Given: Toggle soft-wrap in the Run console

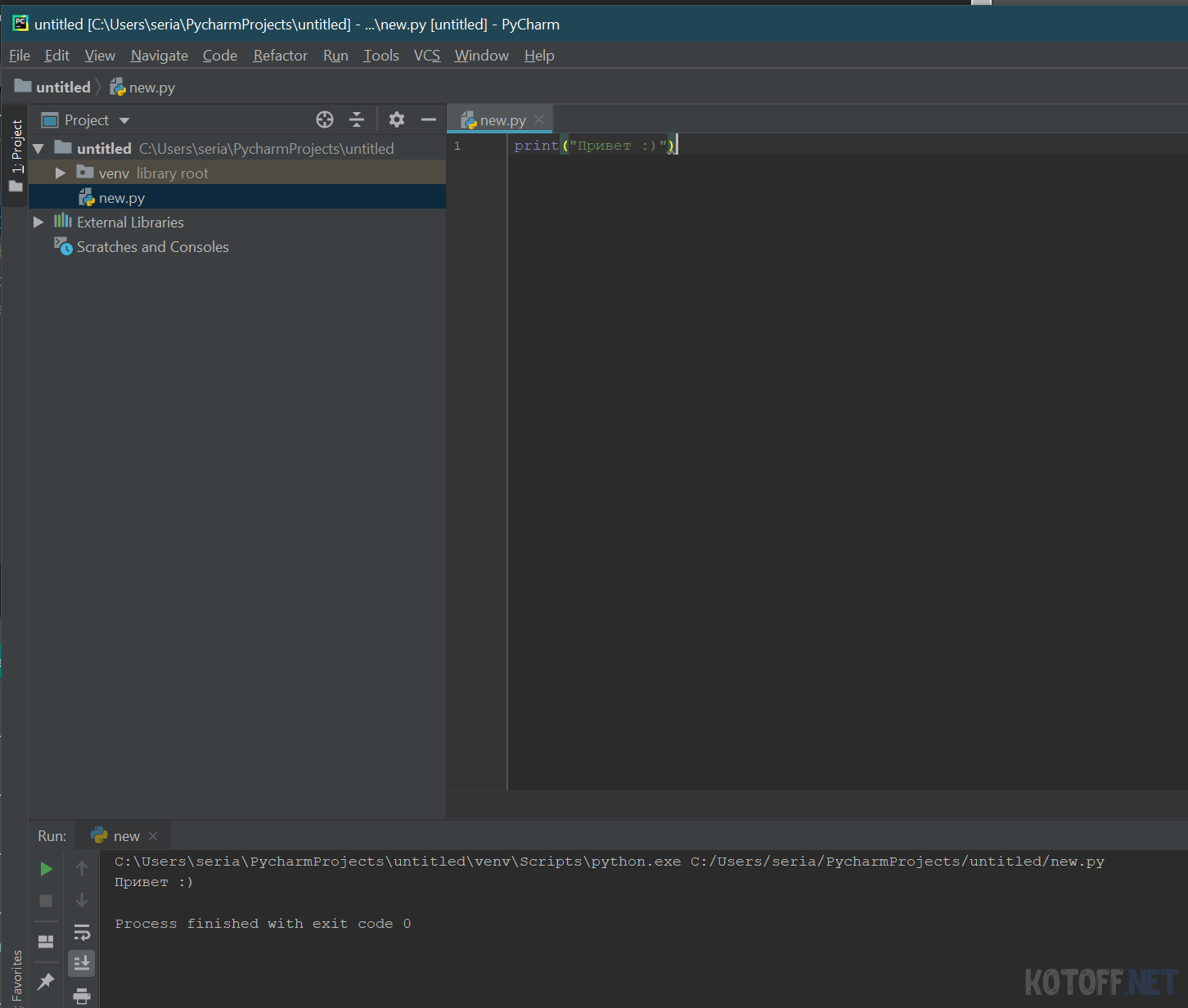Looking at the screenshot, I should (x=82, y=932).
